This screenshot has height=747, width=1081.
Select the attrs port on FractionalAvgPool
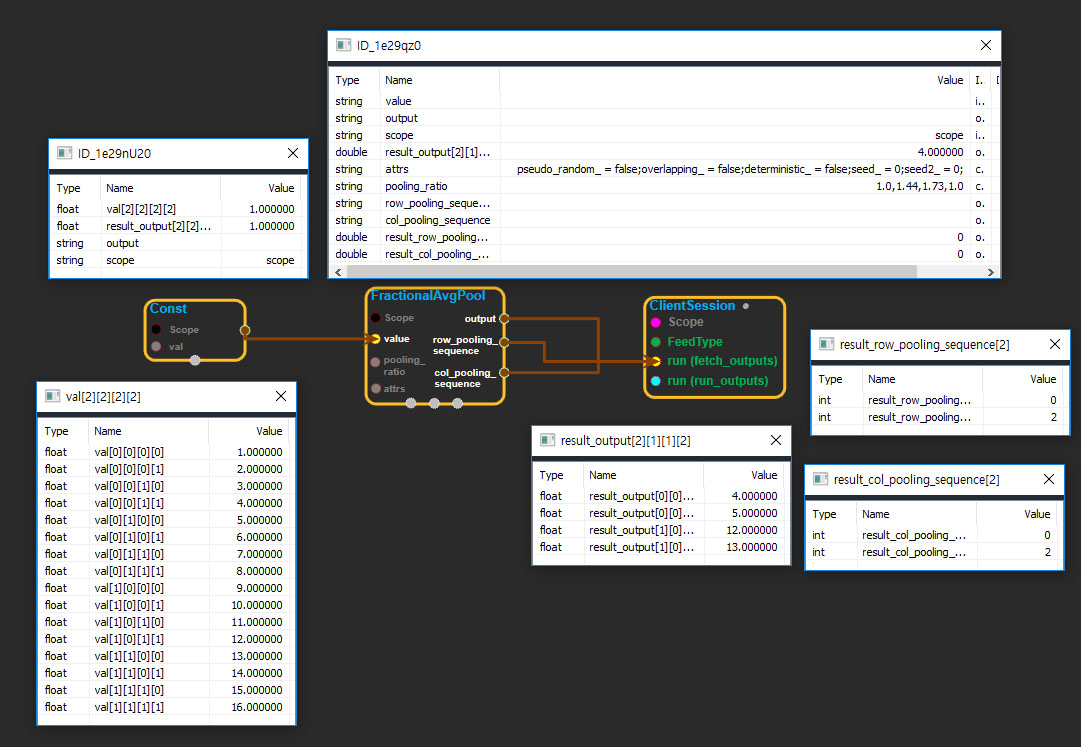376,388
